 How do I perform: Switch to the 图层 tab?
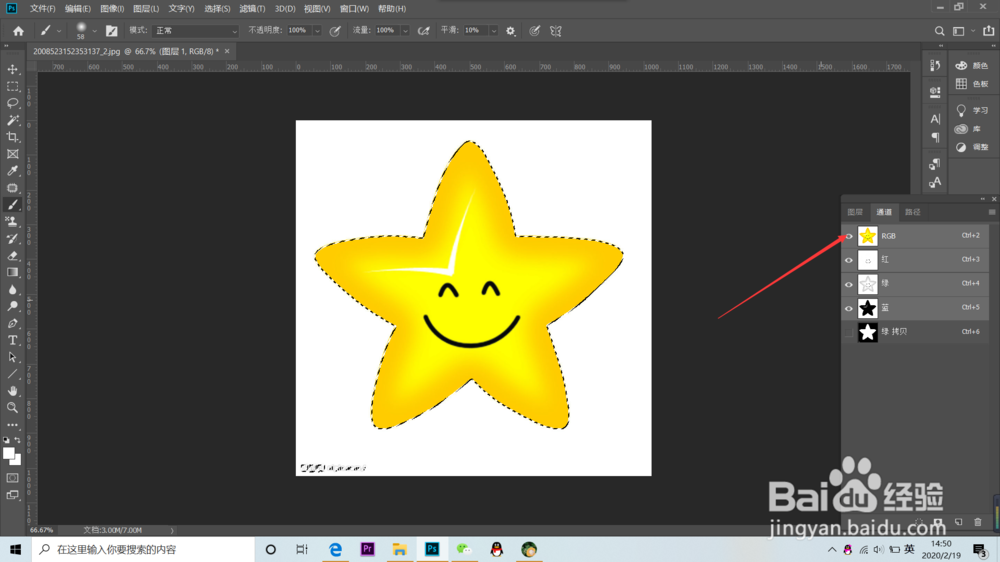coord(855,212)
